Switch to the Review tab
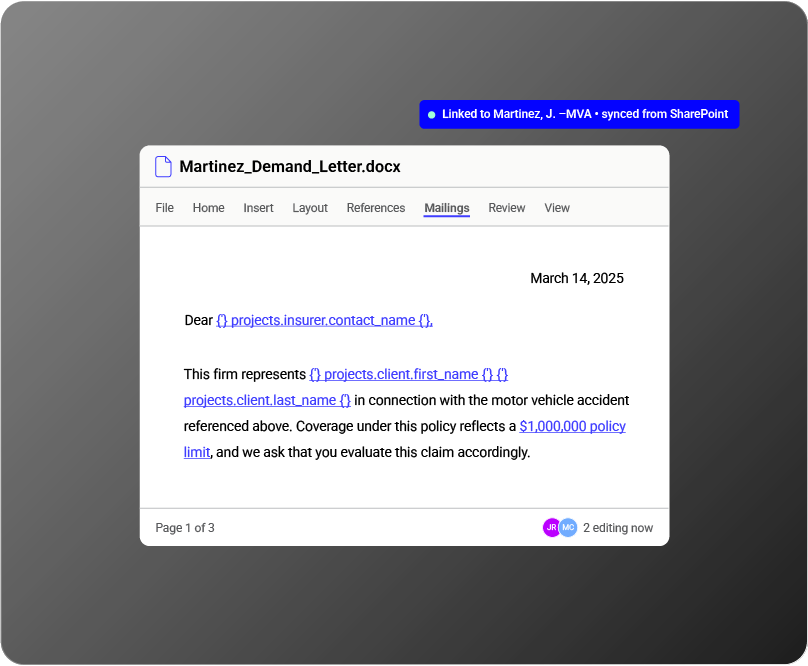The height and width of the screenshot is (666, 808). tap(507, 208)
